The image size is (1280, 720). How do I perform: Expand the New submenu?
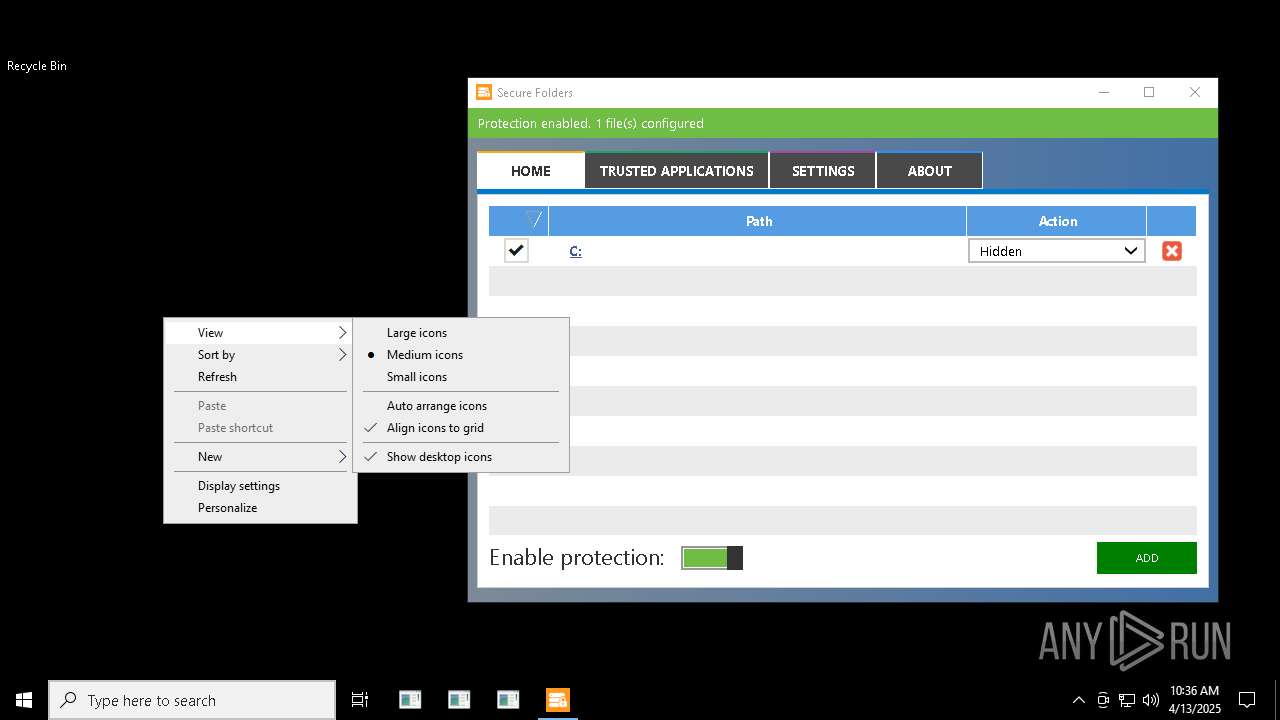(x=260, y=457)
